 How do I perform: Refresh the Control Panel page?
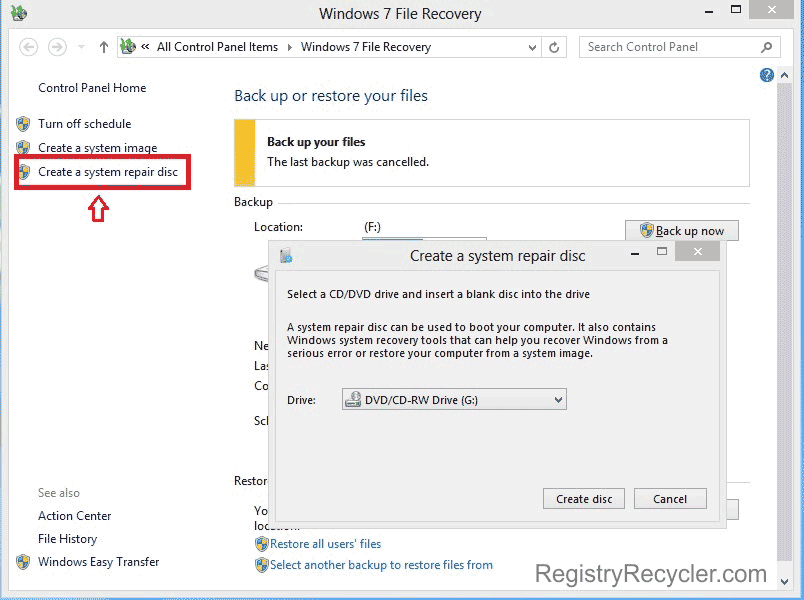coord(554,47)
